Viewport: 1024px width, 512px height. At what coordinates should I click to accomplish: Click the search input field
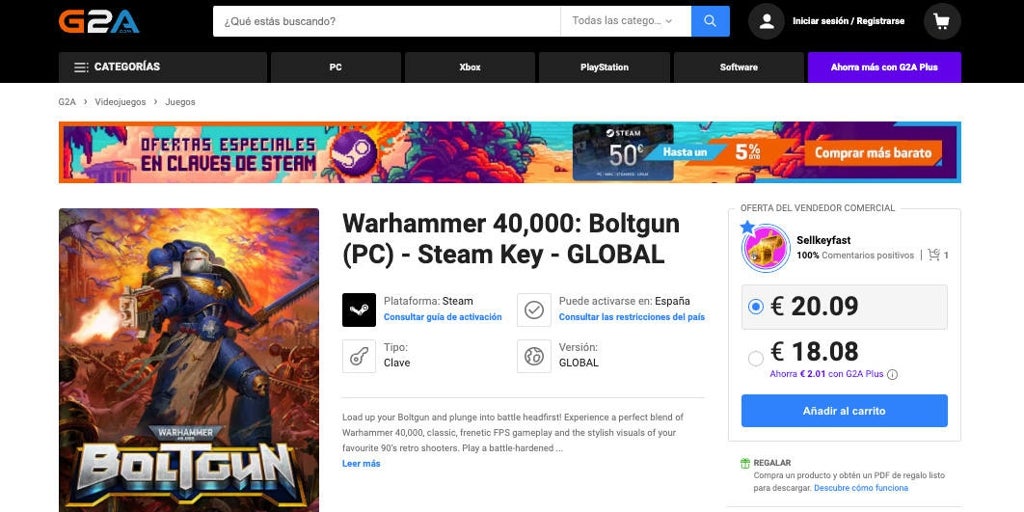tap(387, 22)
